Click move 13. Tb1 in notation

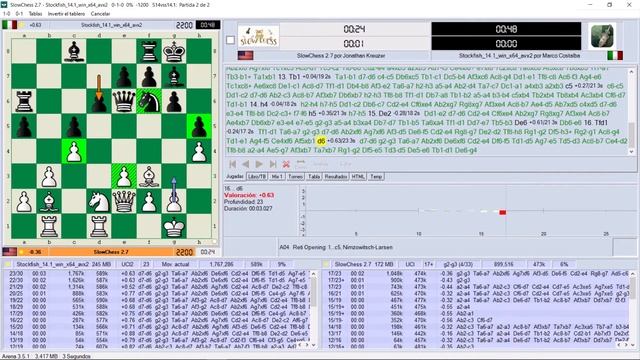tap(289, 77)
